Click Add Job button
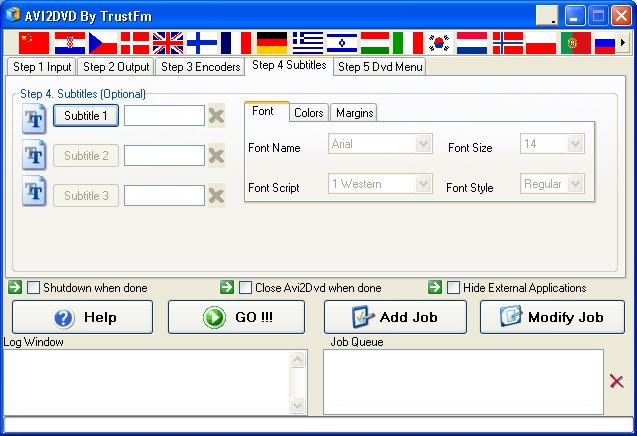This screenshot has width=637, height=436. point(395,317)
